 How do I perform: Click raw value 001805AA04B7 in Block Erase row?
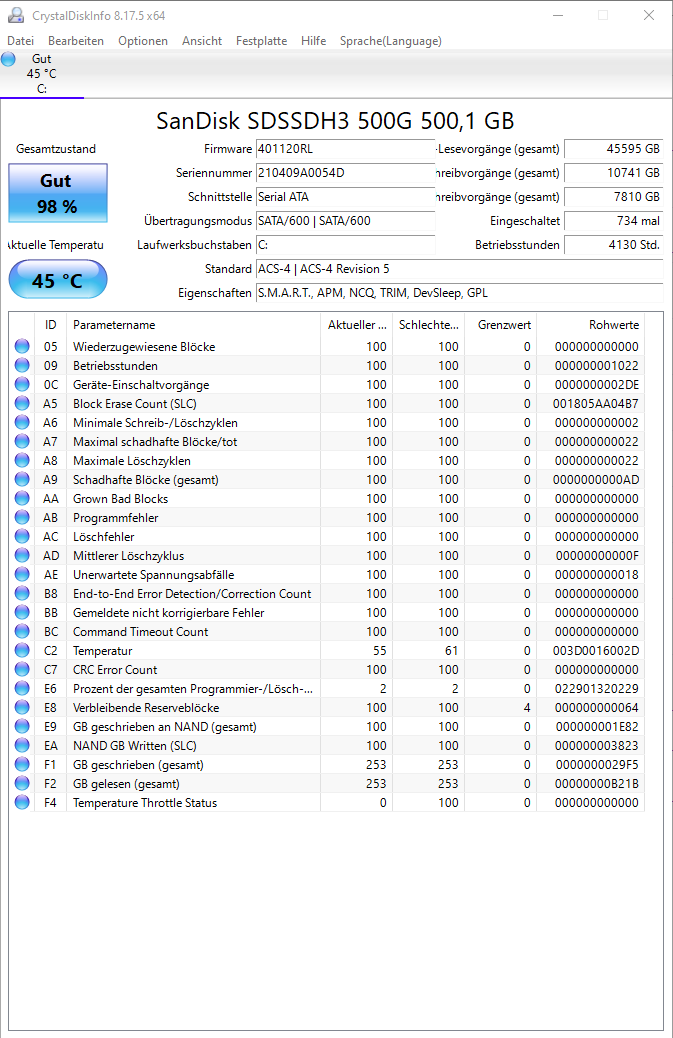tap(596, 403)
